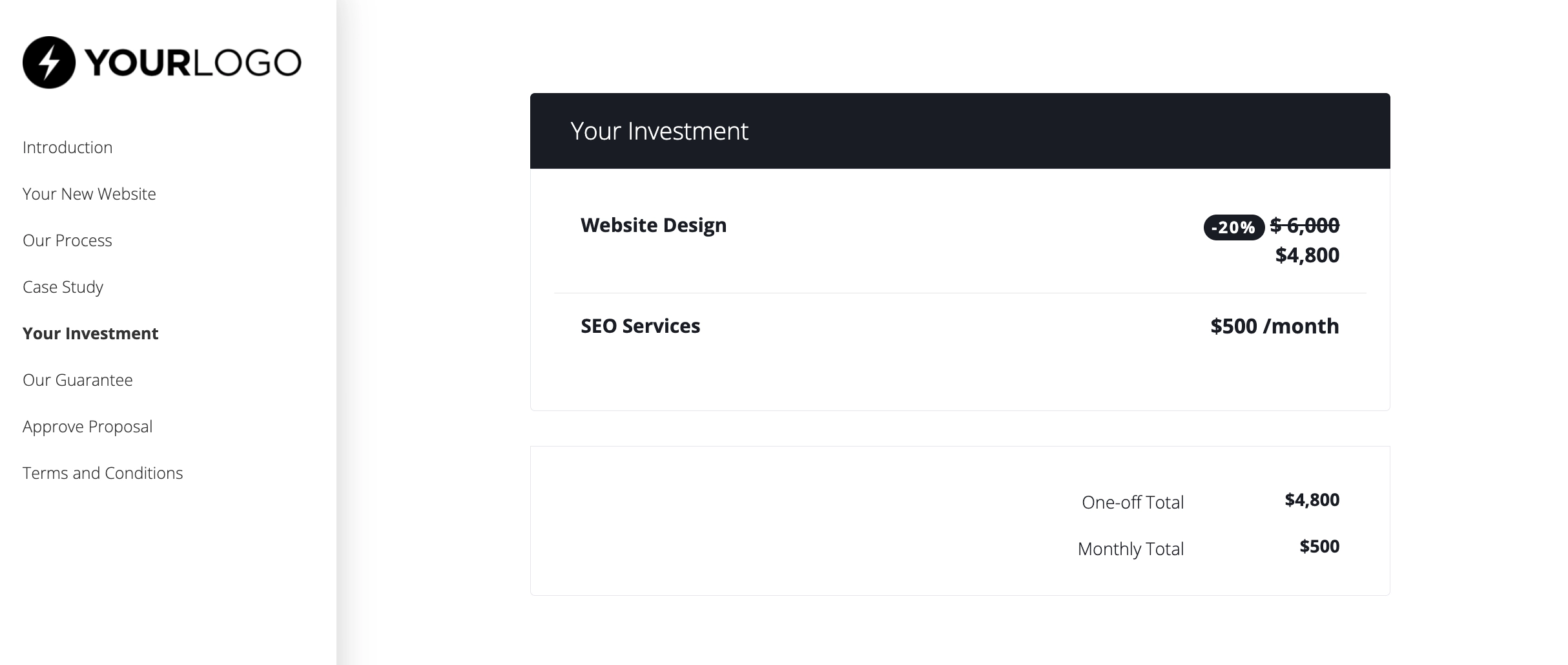The height and width of the screenshot is (665, 1568).
Task: Open the Approve Proposal section
Action: (x=87, y=427)
